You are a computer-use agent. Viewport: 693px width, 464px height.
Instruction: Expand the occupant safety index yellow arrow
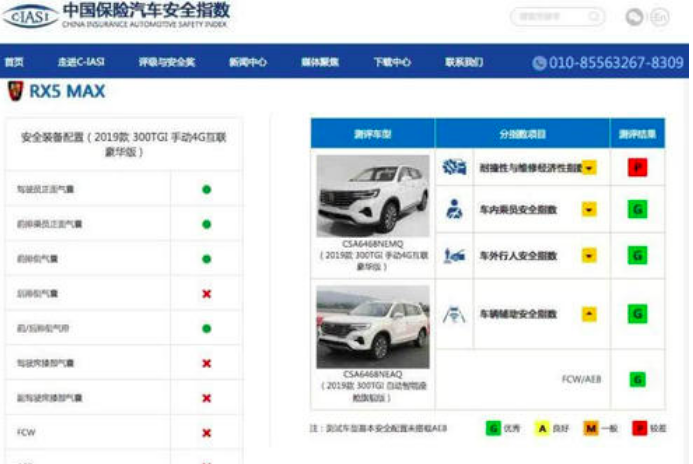tap(589, 209)
